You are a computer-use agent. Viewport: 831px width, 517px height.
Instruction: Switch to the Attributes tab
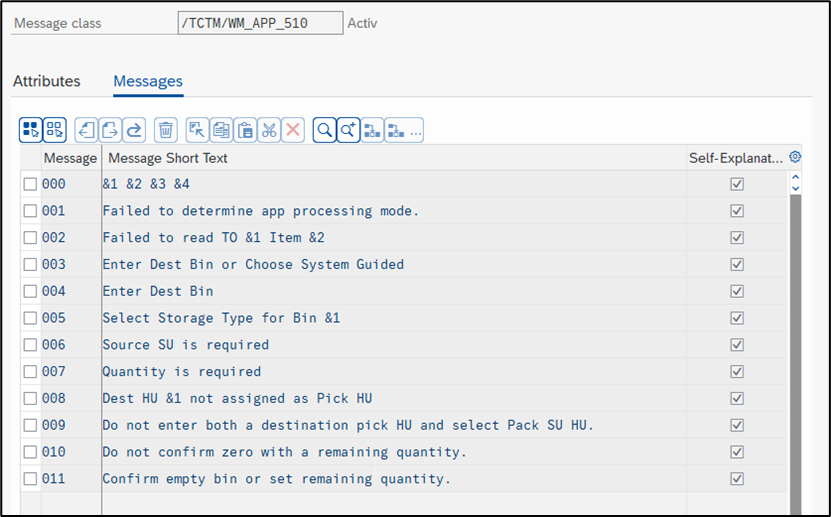(47, 81)
